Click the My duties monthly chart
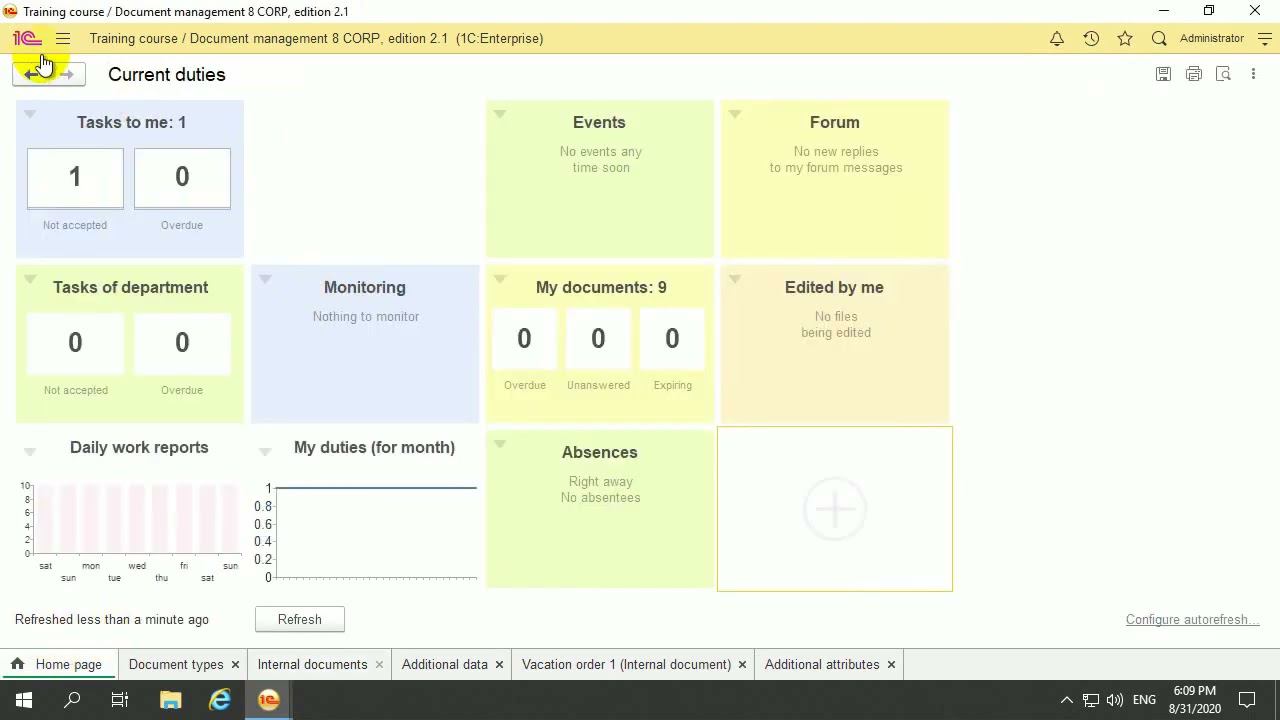The width and height of the screenshot is (1280, 720). (x=365, y=530)
